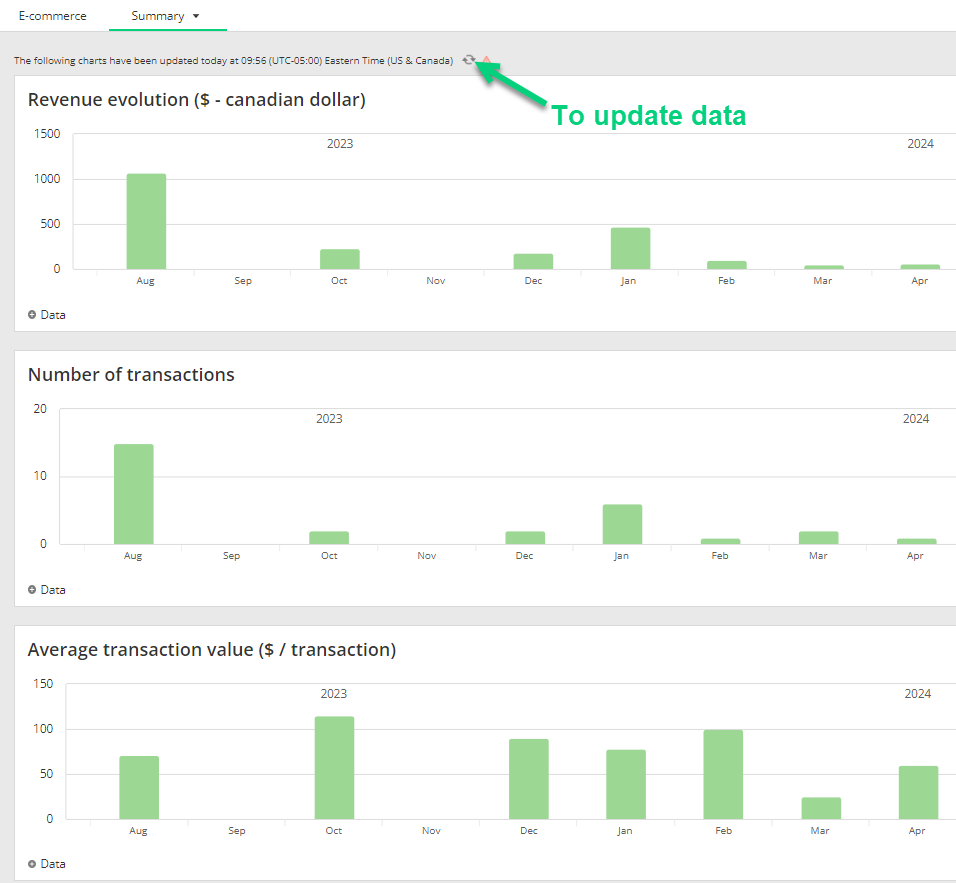The height and width of the screenshot is (883, 956).
Task: Click the pink warning triangle icon
Action: point(487,60)
